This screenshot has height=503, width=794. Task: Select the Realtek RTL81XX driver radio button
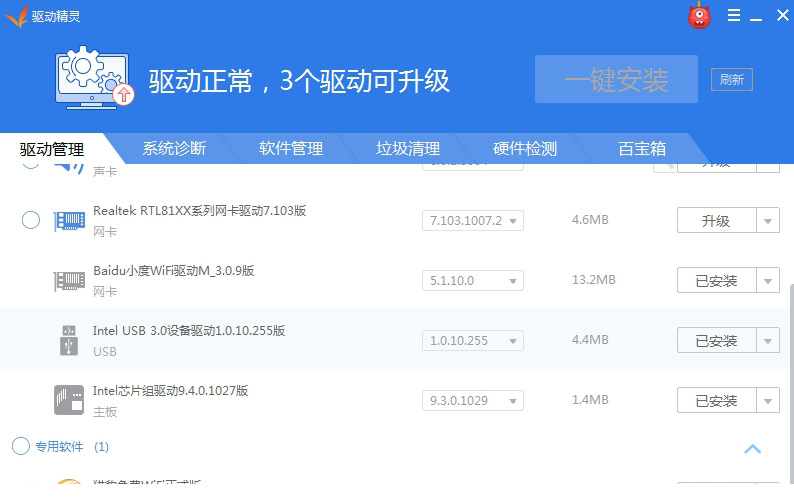click(31, 220)
